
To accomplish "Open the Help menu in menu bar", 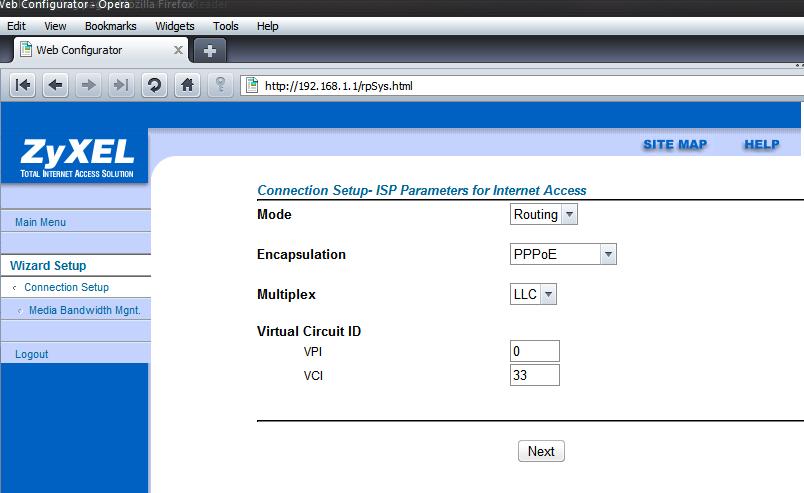I will (x=268, y=26).
